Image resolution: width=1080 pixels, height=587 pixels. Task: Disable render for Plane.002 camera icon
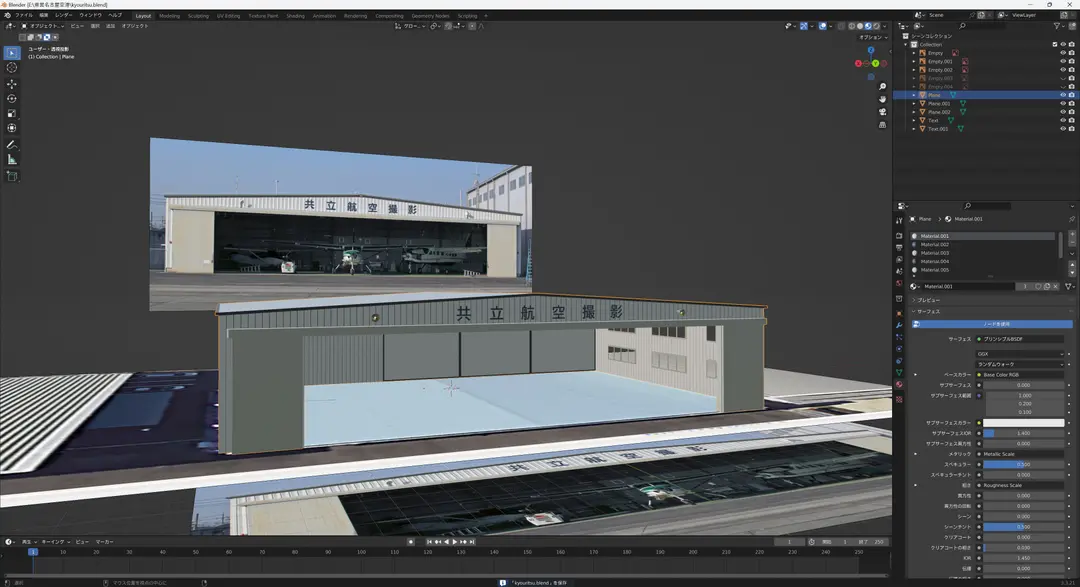[x=1072, y=112]
